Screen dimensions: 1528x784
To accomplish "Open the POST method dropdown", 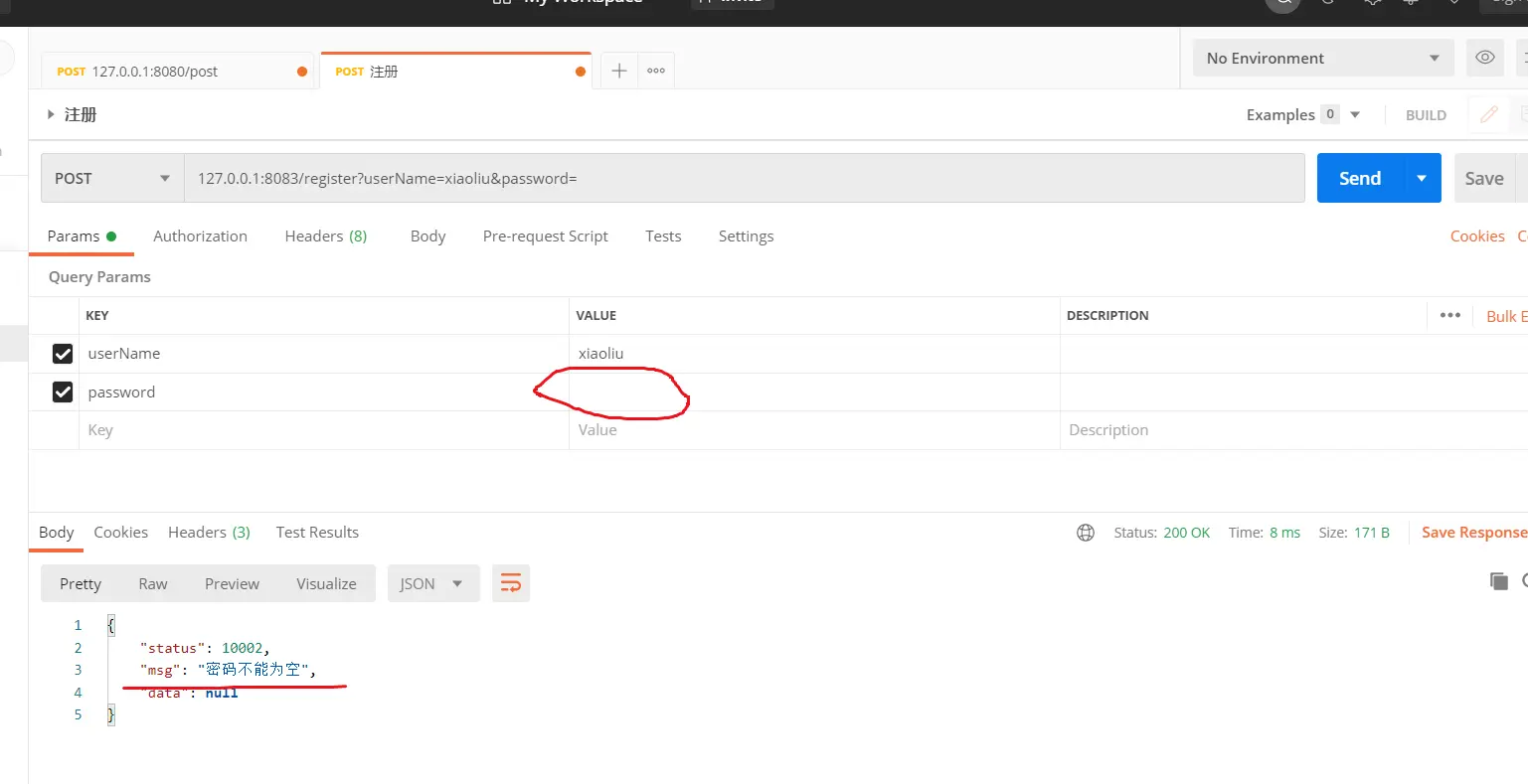I will (112, 178).
